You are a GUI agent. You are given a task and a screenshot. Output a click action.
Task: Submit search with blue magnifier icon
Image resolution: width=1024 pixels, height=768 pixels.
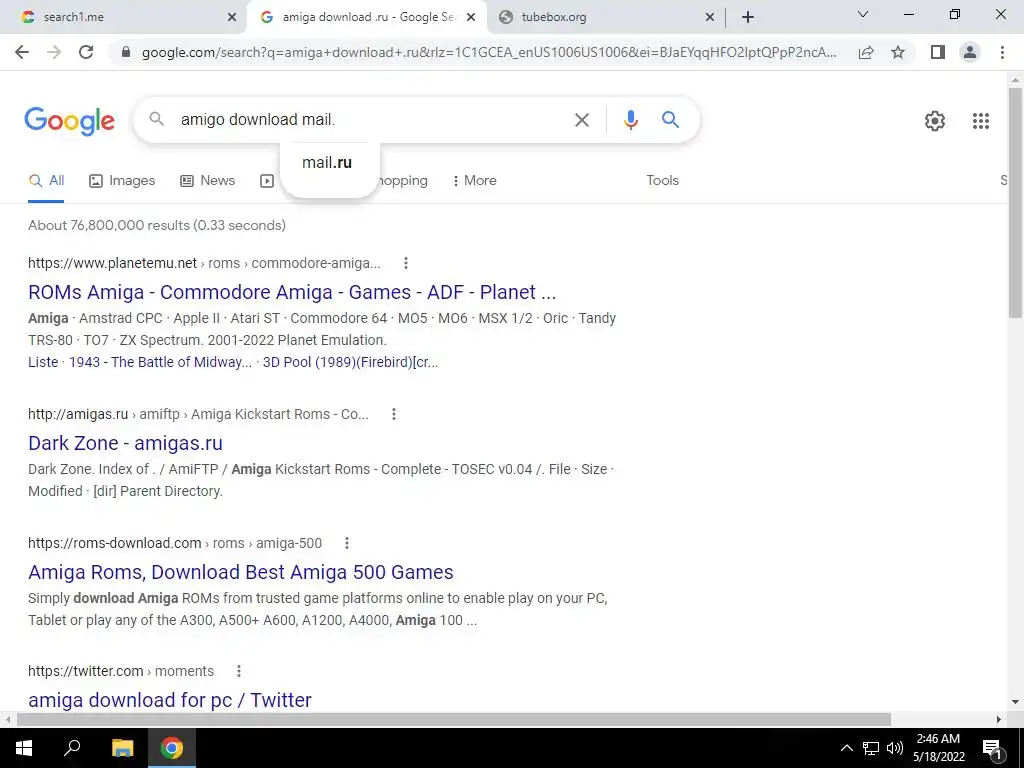point(670,120)
